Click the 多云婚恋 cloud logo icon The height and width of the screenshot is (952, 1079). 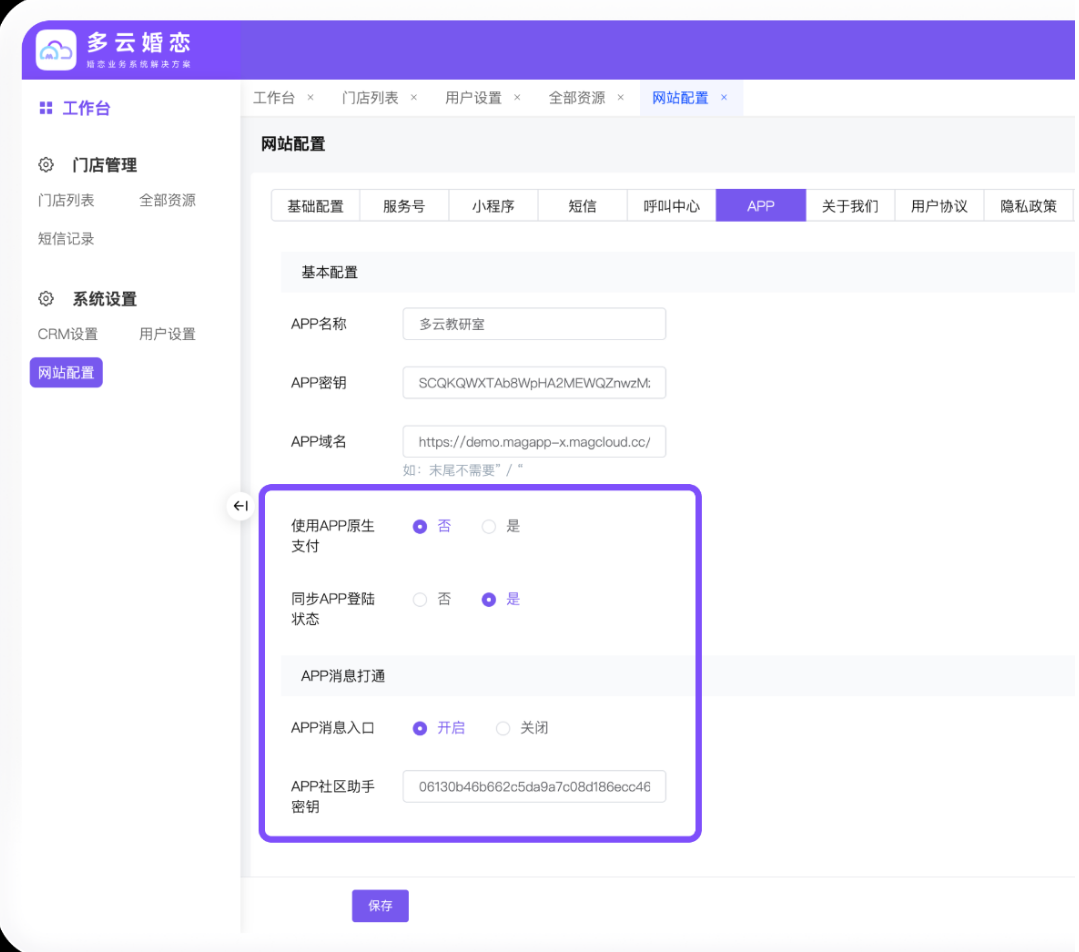[56, 50]
